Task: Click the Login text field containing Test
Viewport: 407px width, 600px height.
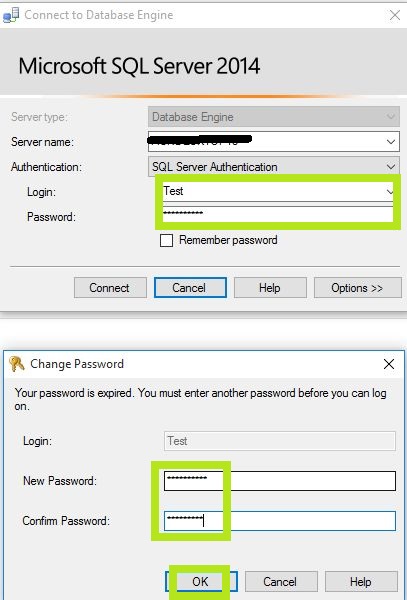Action: pos(274,191)
